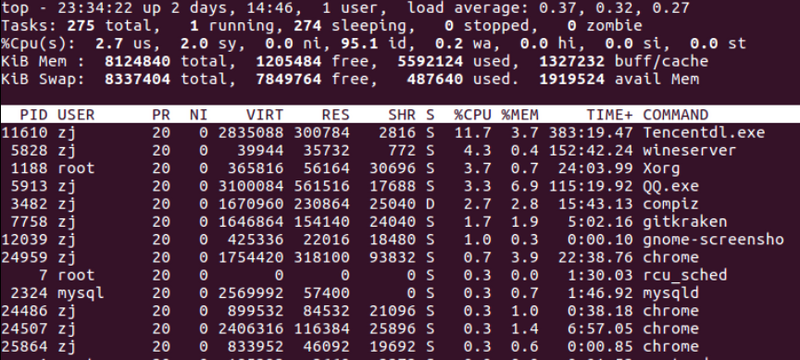Click PID 24959 of chrome

pos(24,258)
